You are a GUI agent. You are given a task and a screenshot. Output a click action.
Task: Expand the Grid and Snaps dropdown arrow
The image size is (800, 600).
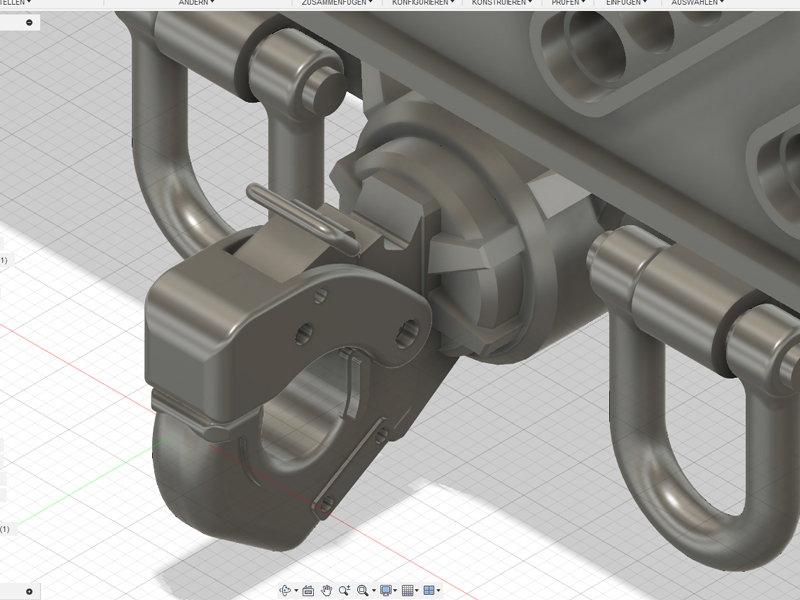(418, 592)
